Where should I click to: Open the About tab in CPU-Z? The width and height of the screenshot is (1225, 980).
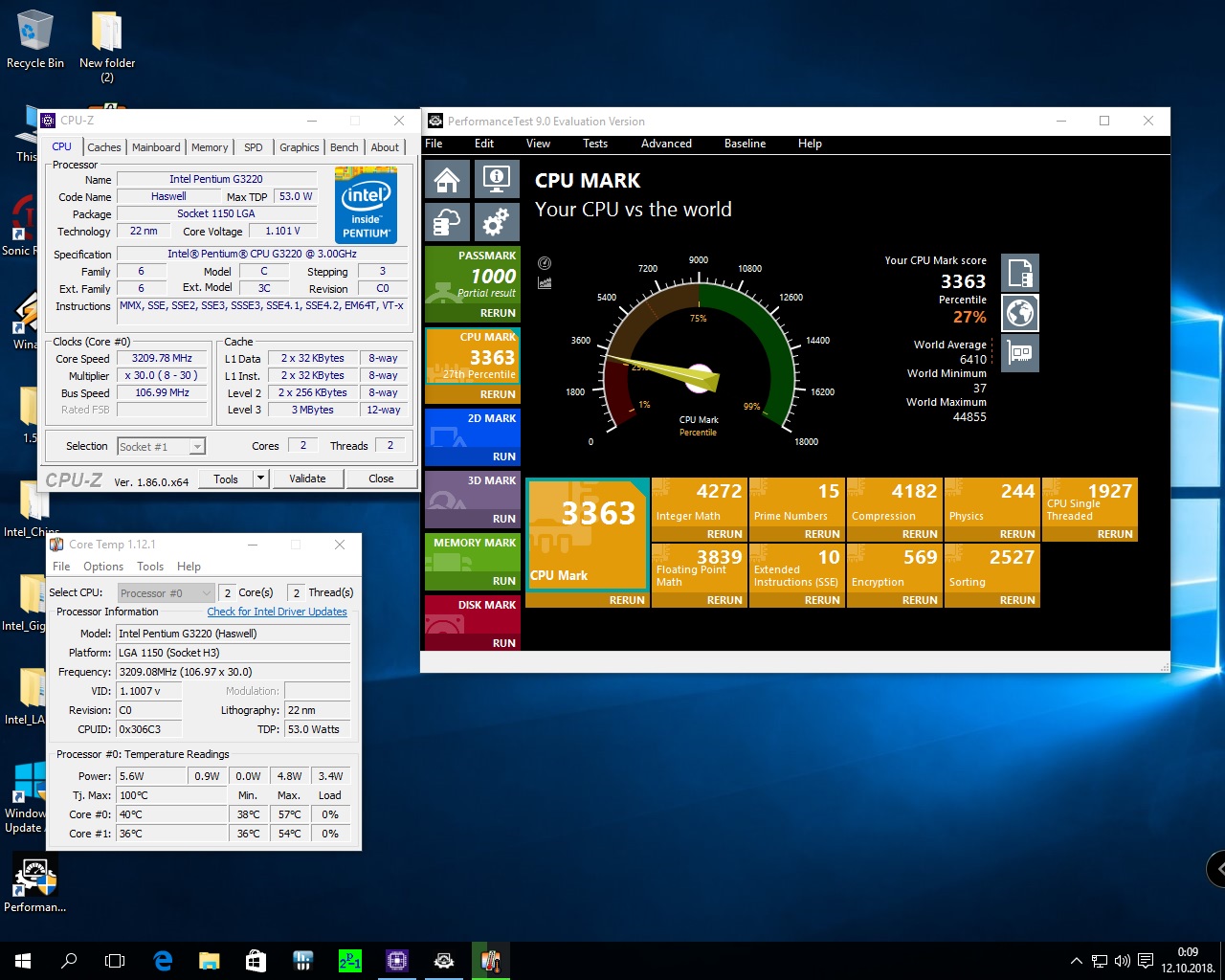385,147
